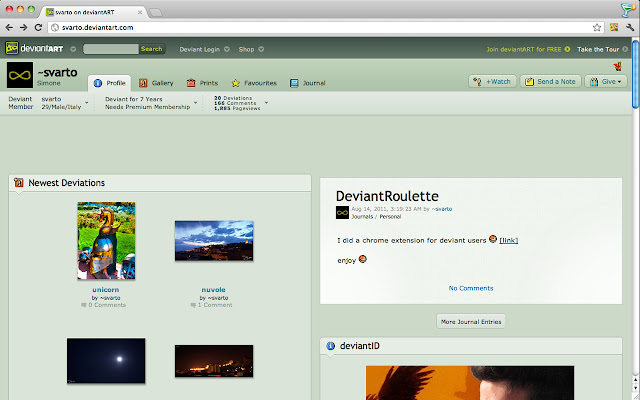The image size is (640, 400).
Task: Click the Search button
Action: 152,49
